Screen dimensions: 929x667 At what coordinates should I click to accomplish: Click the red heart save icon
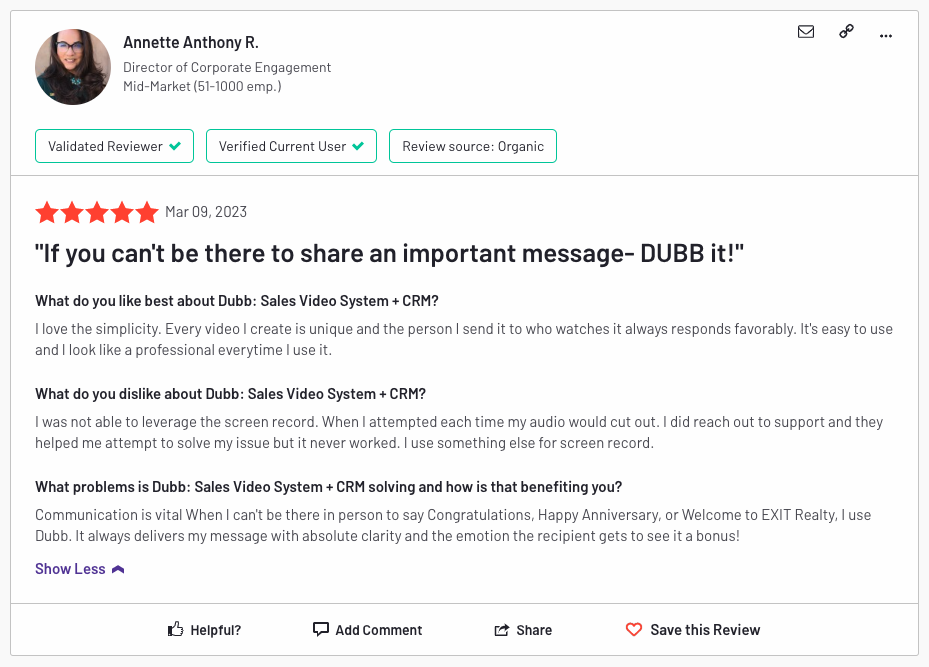point(634,630)
